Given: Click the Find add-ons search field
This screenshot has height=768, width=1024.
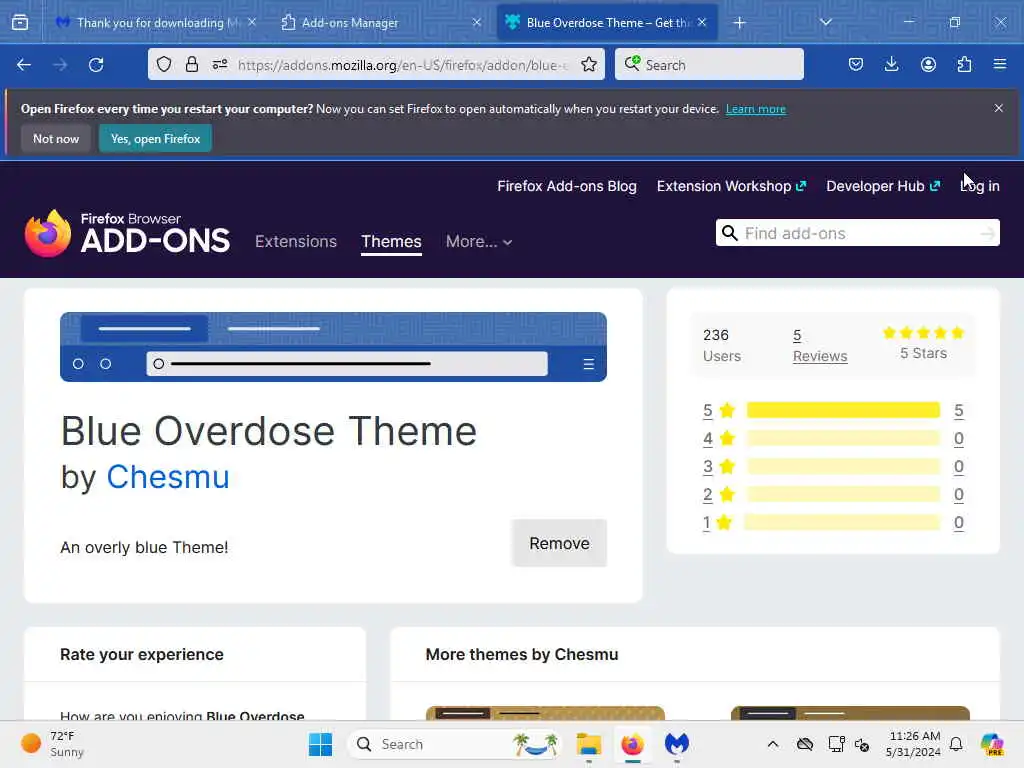Looking at the screenshot, I should coord(857,233).
